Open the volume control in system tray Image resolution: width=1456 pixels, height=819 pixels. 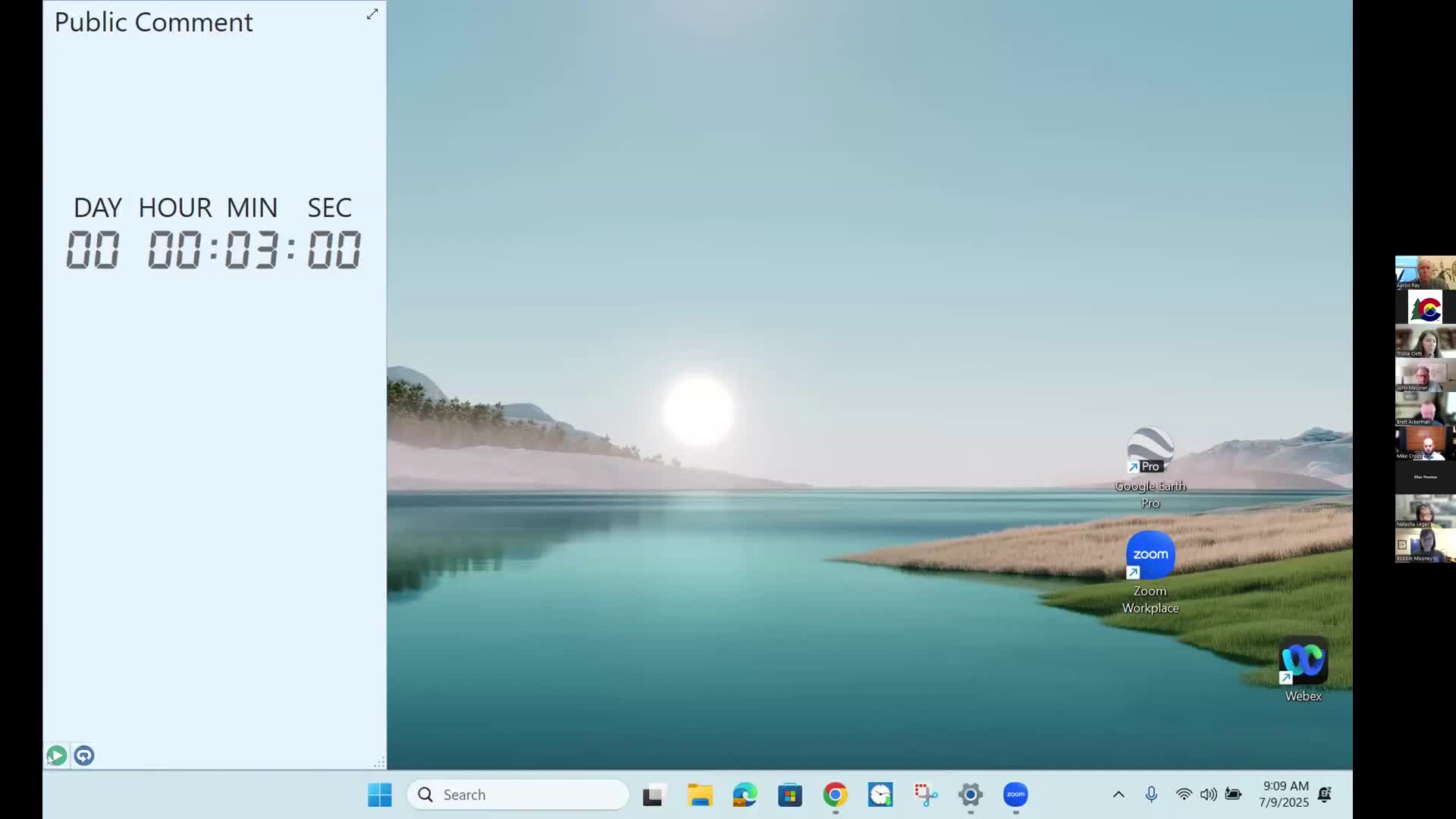pyautogui.click(x=1209, y=795)
